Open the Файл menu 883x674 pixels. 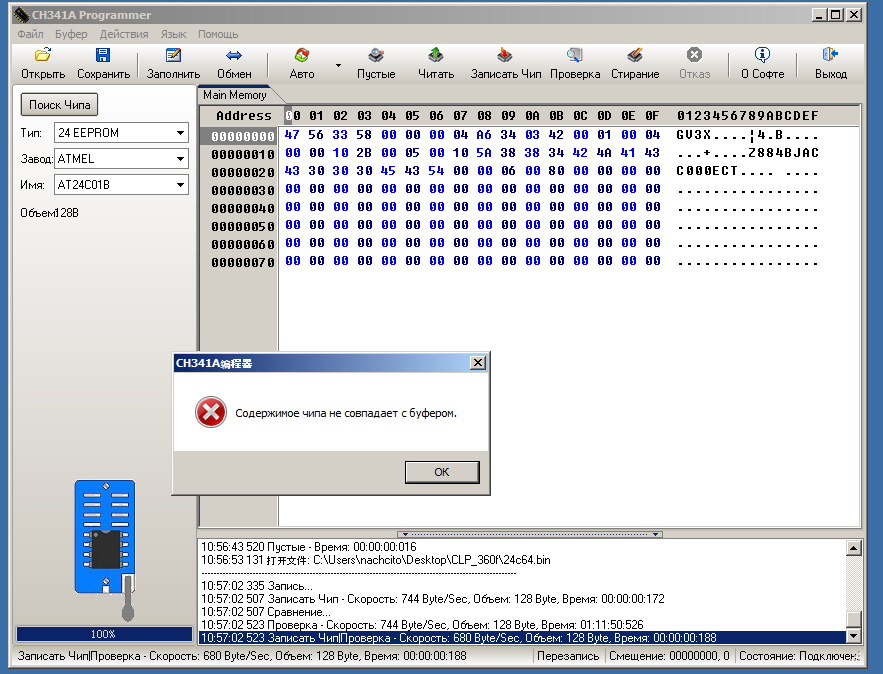point(30,34)
